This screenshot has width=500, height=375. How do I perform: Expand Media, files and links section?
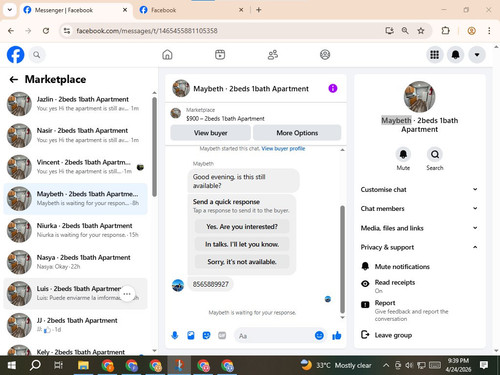pyautogui.click(x=419, y=228)
